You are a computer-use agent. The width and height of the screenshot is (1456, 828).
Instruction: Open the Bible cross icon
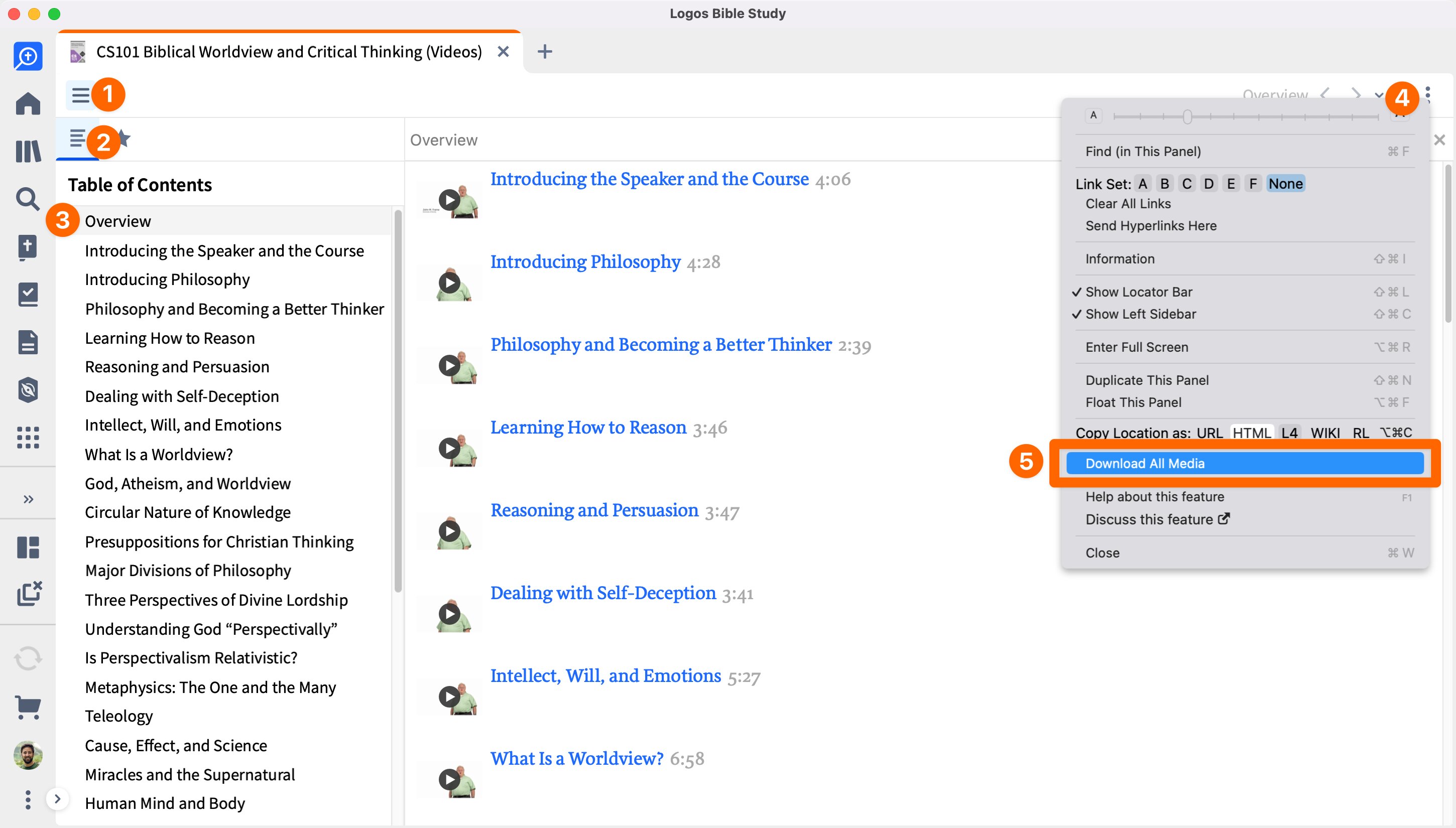click(x=28, y=247)
